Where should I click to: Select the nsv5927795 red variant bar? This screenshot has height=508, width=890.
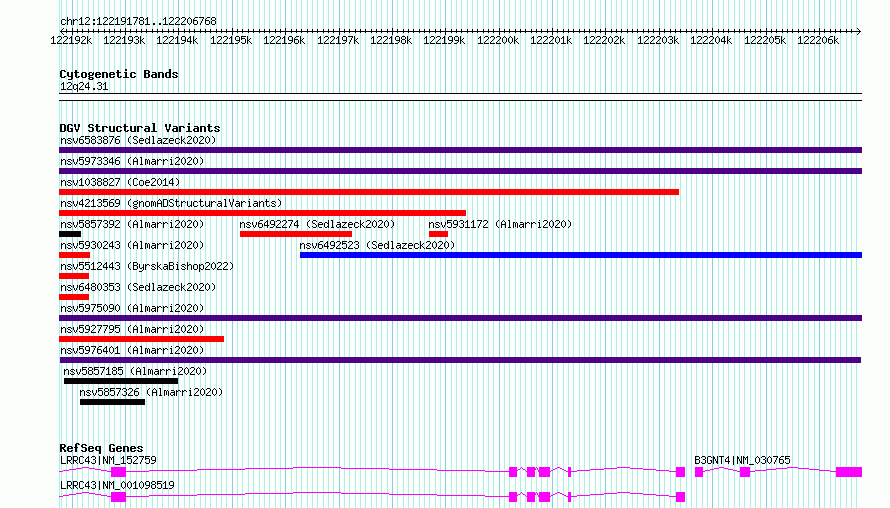click(x=141, y=339)
